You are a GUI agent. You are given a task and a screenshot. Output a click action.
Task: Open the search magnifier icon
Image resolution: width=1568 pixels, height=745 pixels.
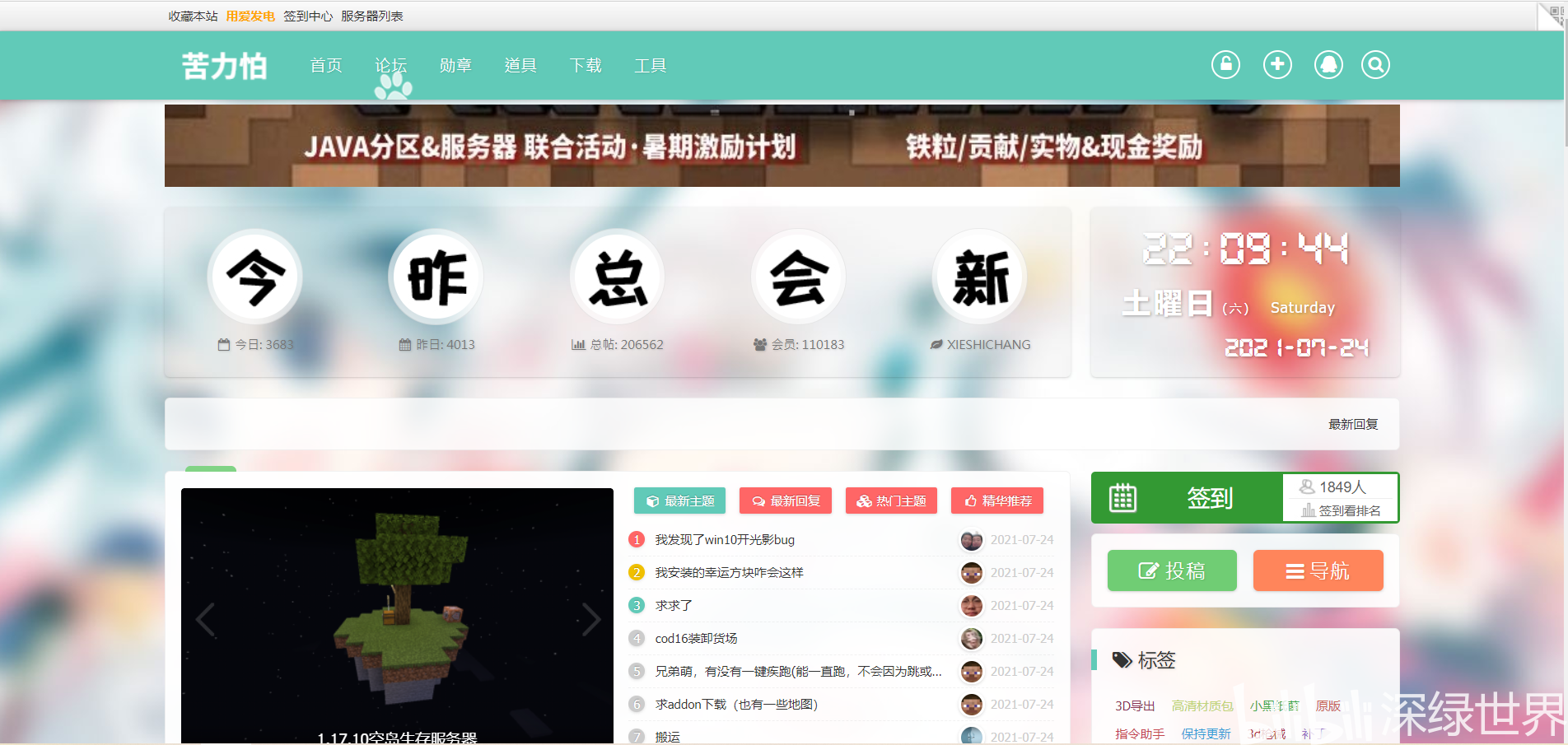click(x=1375, y=64)
